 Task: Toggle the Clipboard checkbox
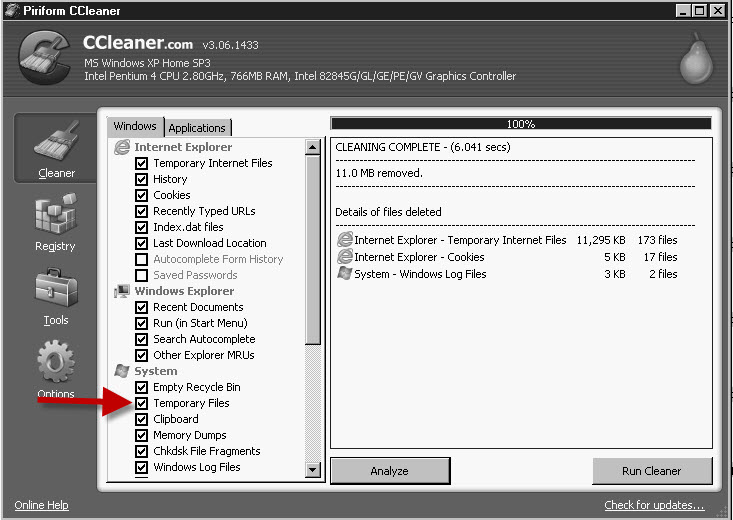tap(141, 419)
